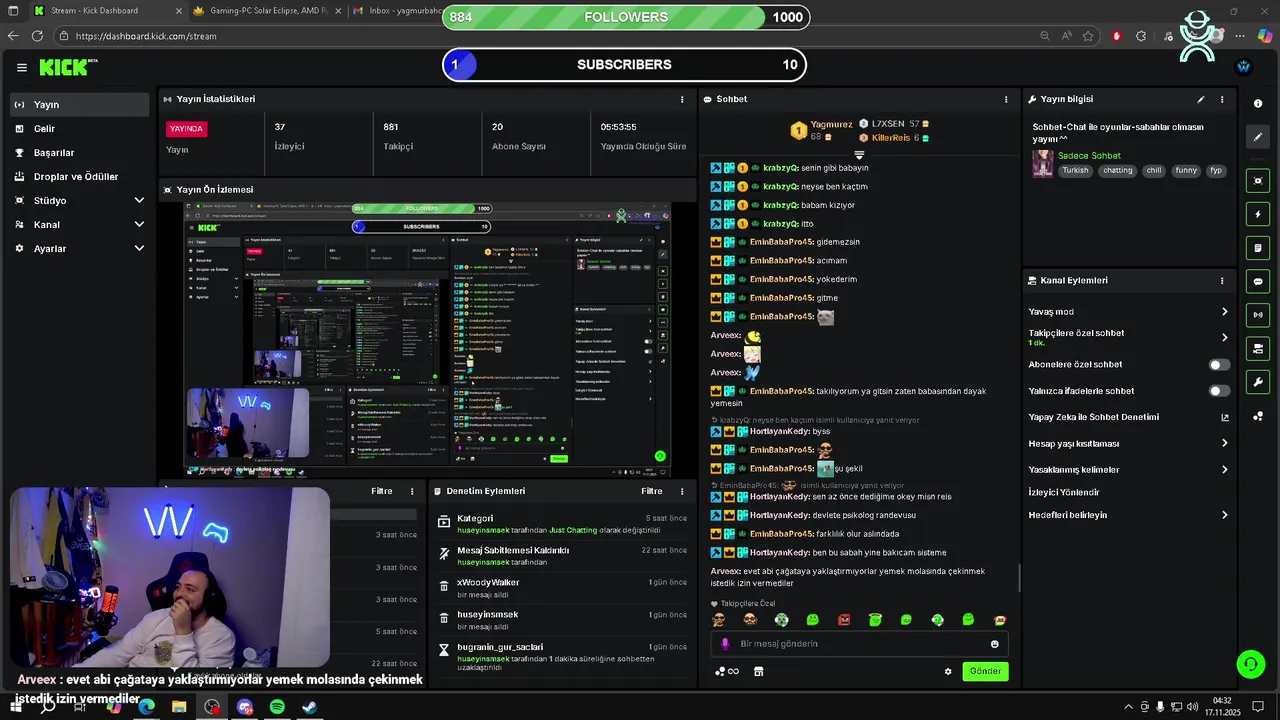The width and height of the screenshot is (1280, 720).
Task: Open the Sohbet panel three-dot menu
Action: click(1006, 99)
